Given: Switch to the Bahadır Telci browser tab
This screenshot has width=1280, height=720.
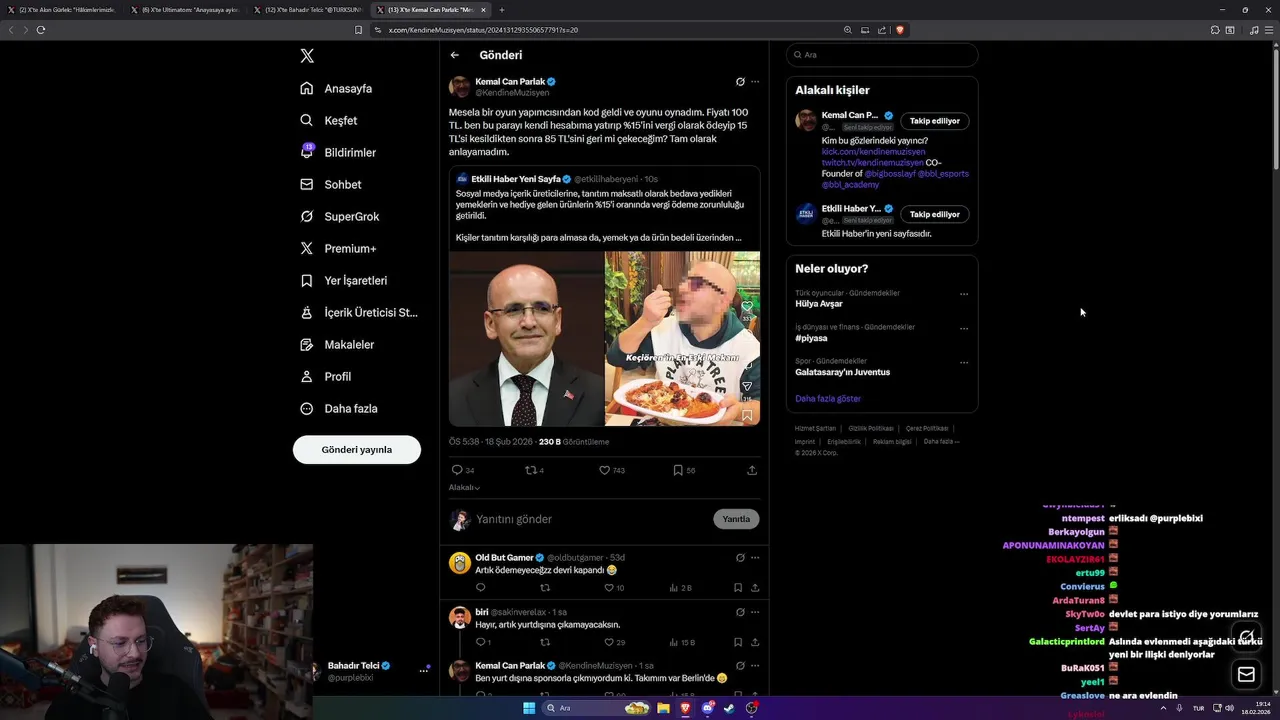Looking at the screenshot, I should (308, 10).
